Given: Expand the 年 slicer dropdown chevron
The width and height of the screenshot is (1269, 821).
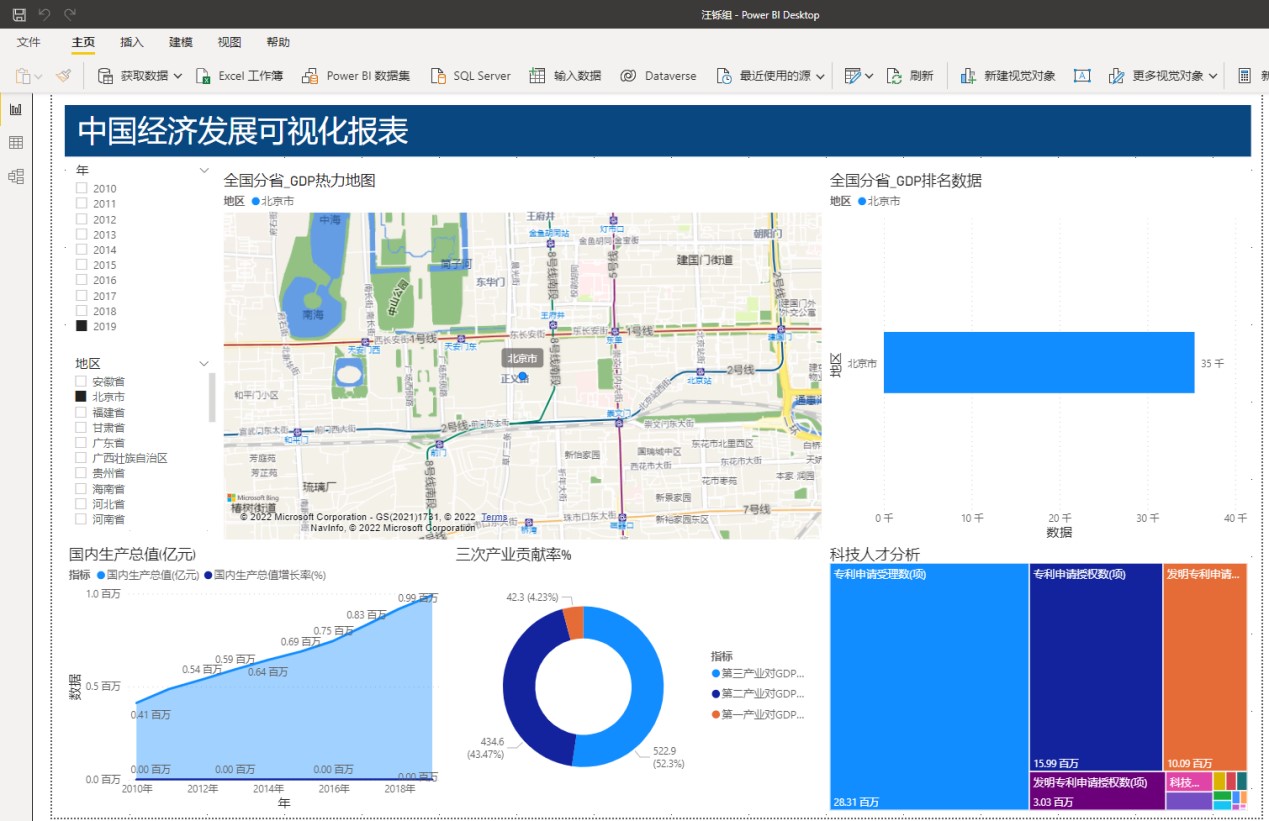Looking at the screenshot, I should (x=204, y=171).
